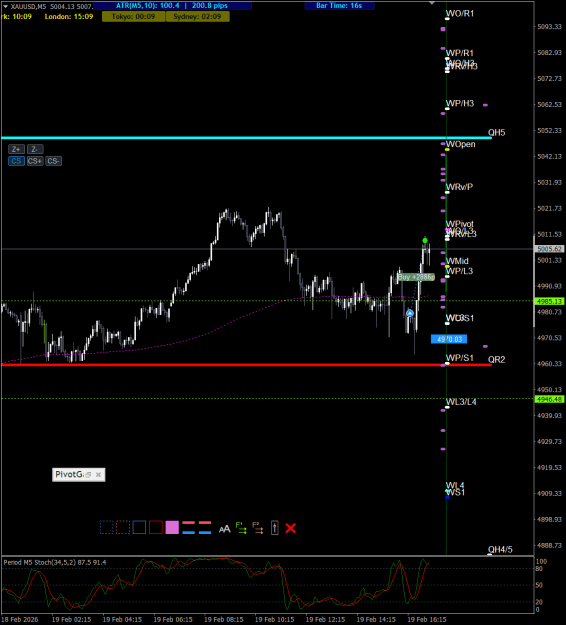Screen dimensions: 566x625
Task: Click the second red-blue double line tool
Action: click(x=205, y=527)
